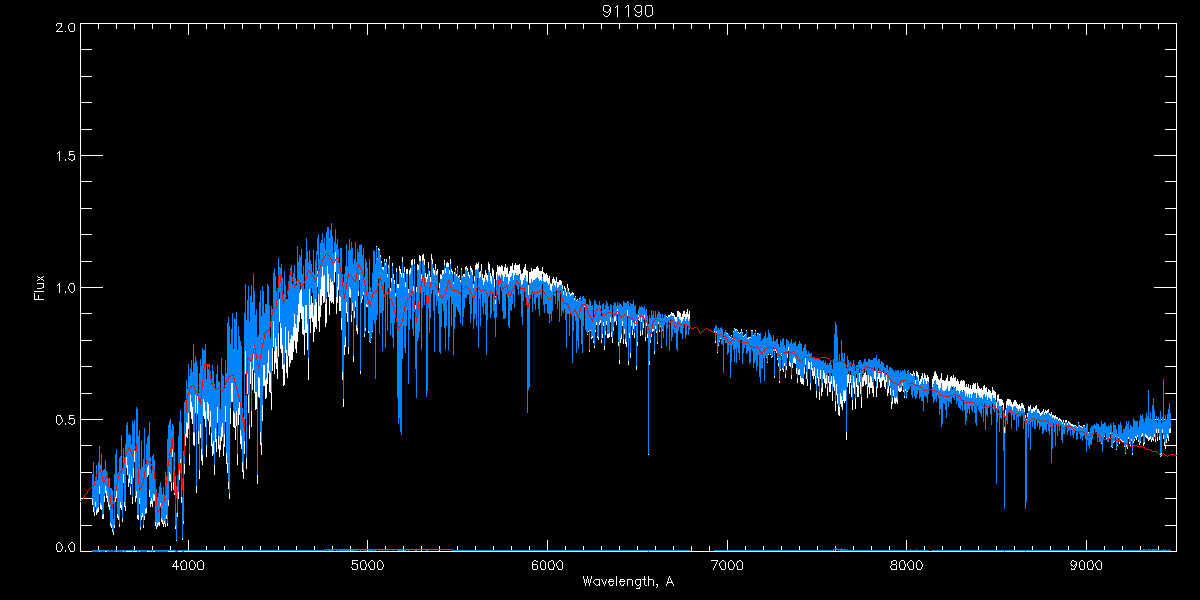Viewport: 1200px width, 600px height.
Task: Click the 5000 x-axis tick label
Action: click(368, 564)
